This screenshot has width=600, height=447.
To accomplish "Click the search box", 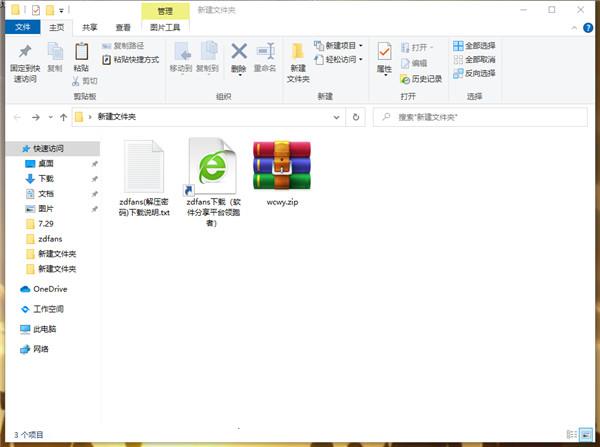I will (x=480, y=117).
